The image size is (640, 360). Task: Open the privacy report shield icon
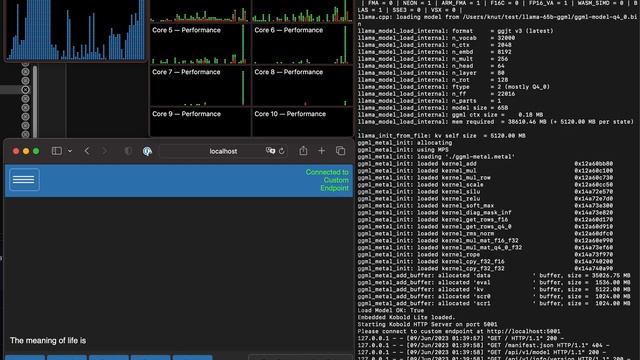128,151
